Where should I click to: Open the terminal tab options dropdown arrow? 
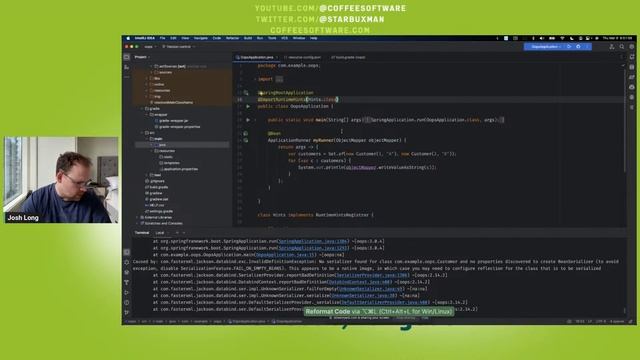(184, 233)
